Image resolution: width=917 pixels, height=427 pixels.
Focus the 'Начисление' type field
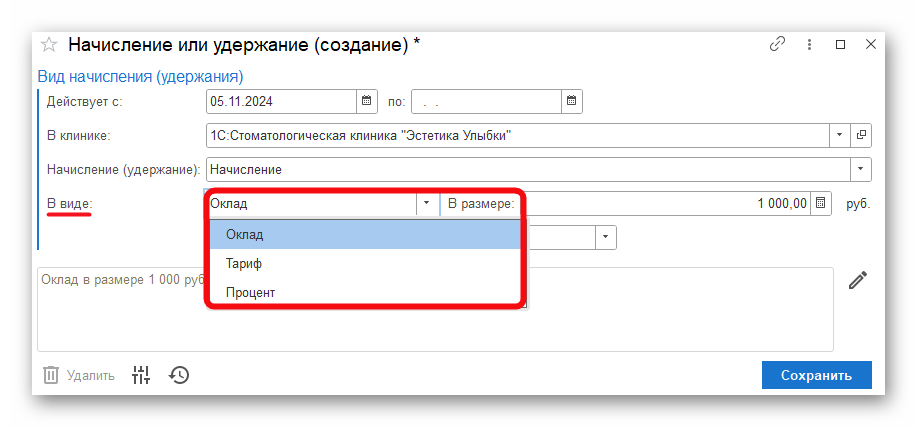(528, 170)
